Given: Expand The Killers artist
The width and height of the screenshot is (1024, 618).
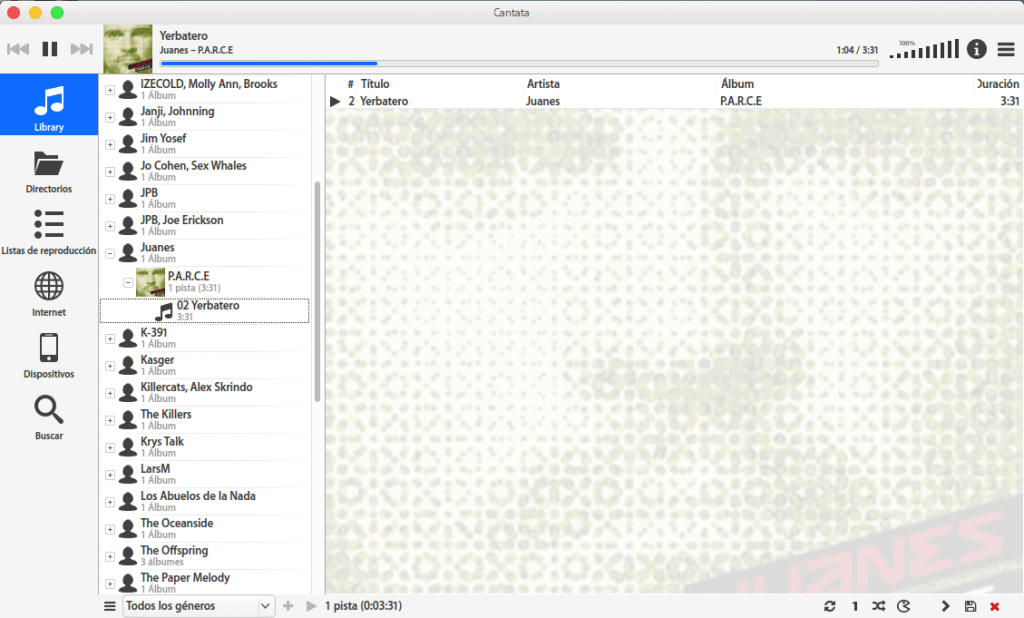Looking at the screenshot, I should [110, 420].
